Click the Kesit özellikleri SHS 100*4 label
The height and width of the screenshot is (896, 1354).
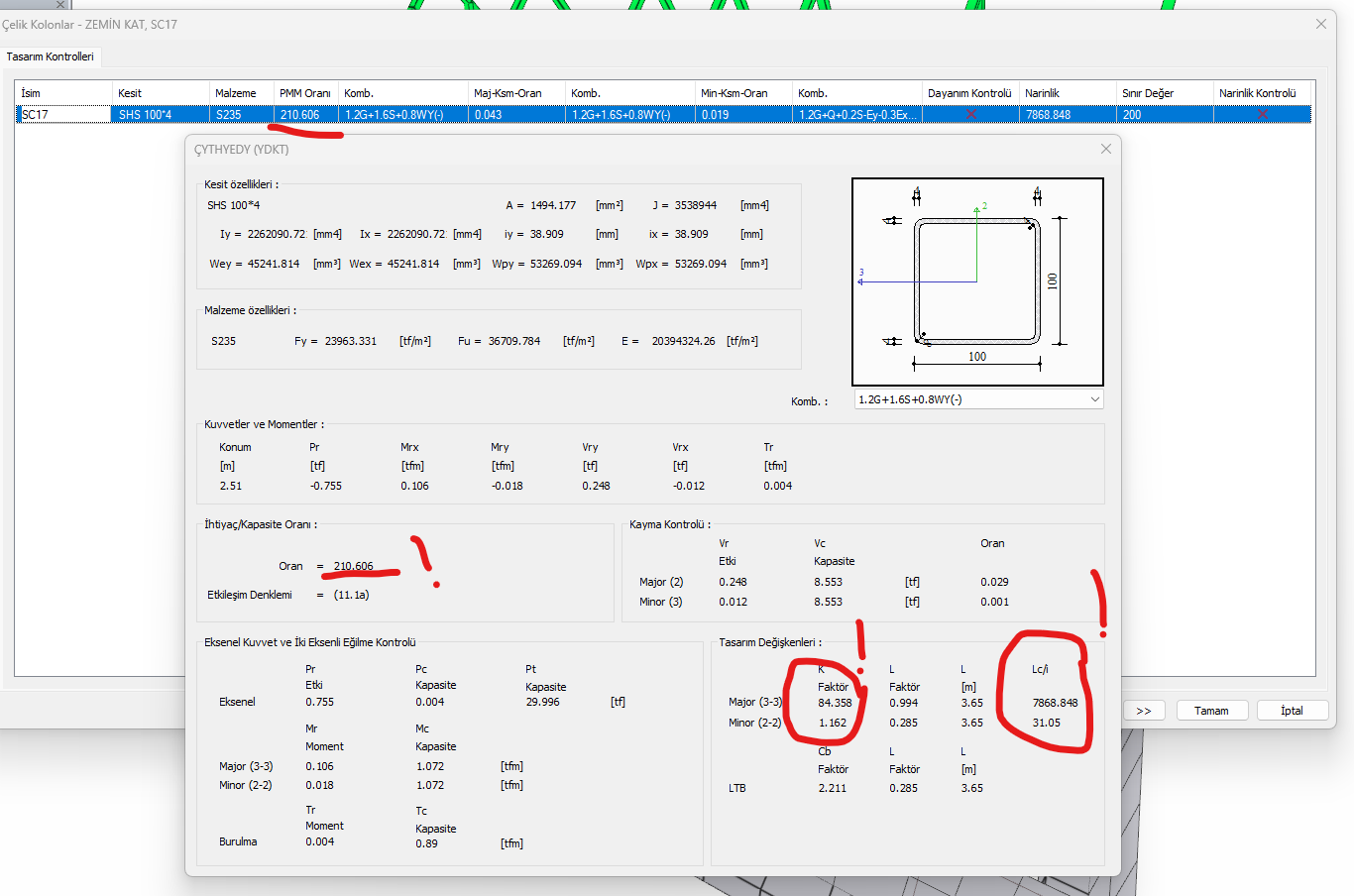click(x=234, y=205)
